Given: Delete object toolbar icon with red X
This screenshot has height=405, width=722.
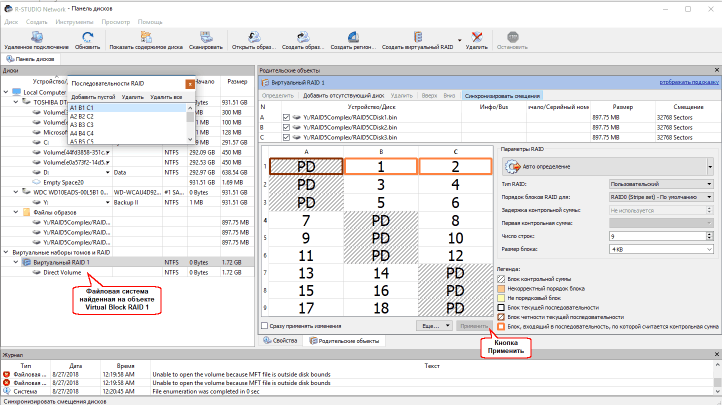Looking at the screenshot, I should pos(477,37).
